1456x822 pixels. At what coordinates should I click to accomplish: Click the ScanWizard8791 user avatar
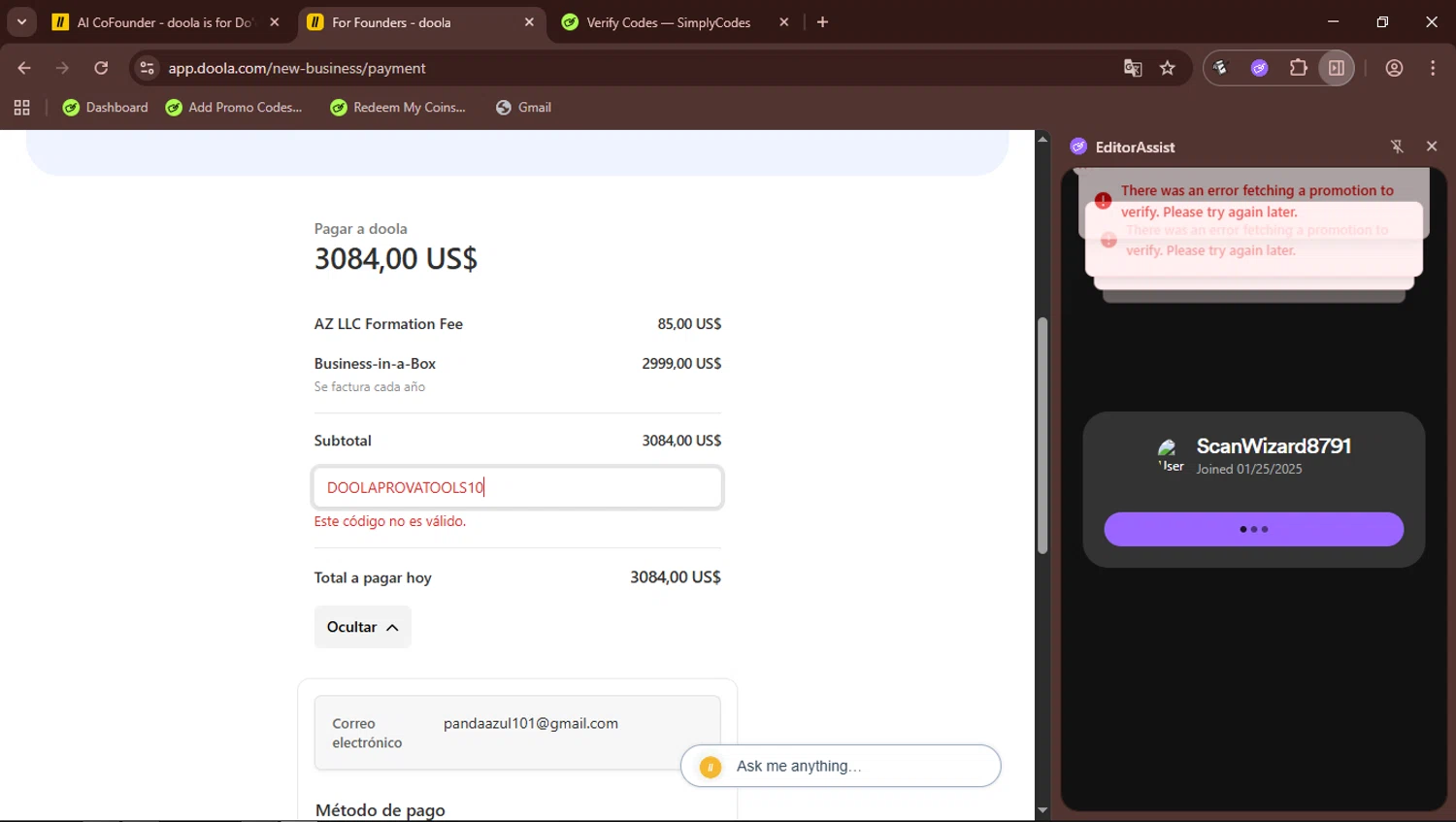(1171, 454)
